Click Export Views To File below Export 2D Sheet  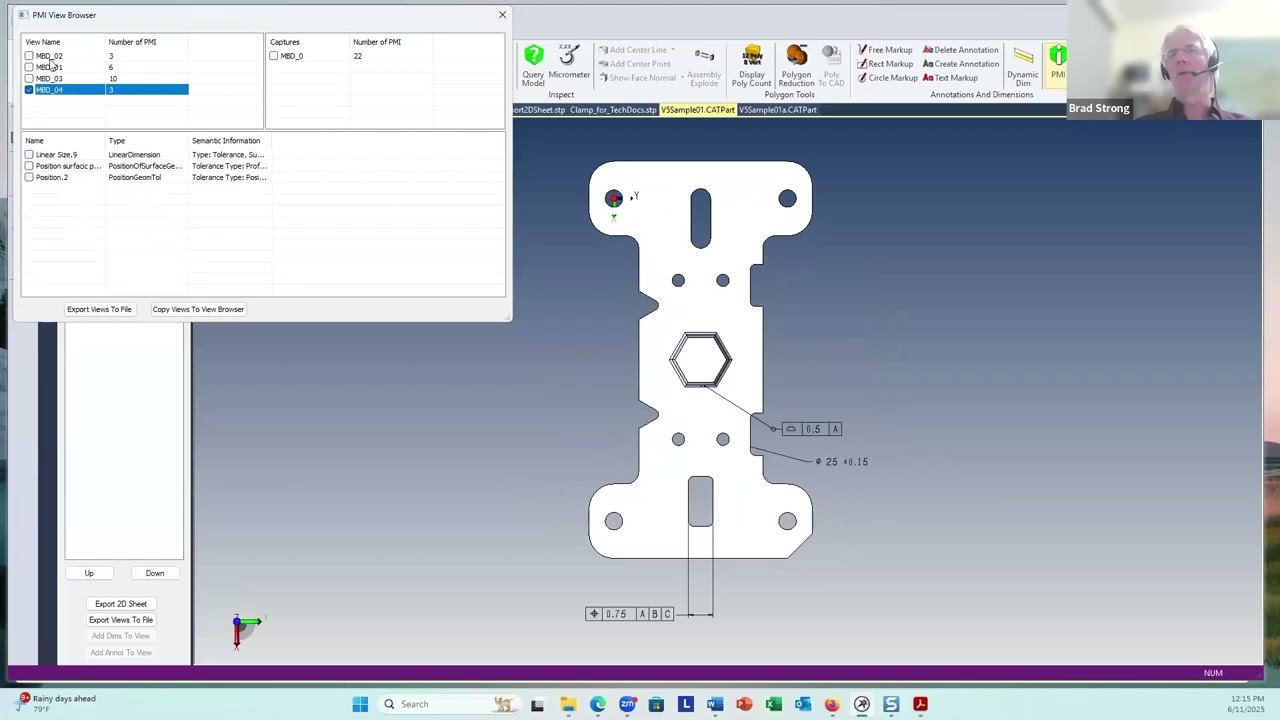(121, 620)
